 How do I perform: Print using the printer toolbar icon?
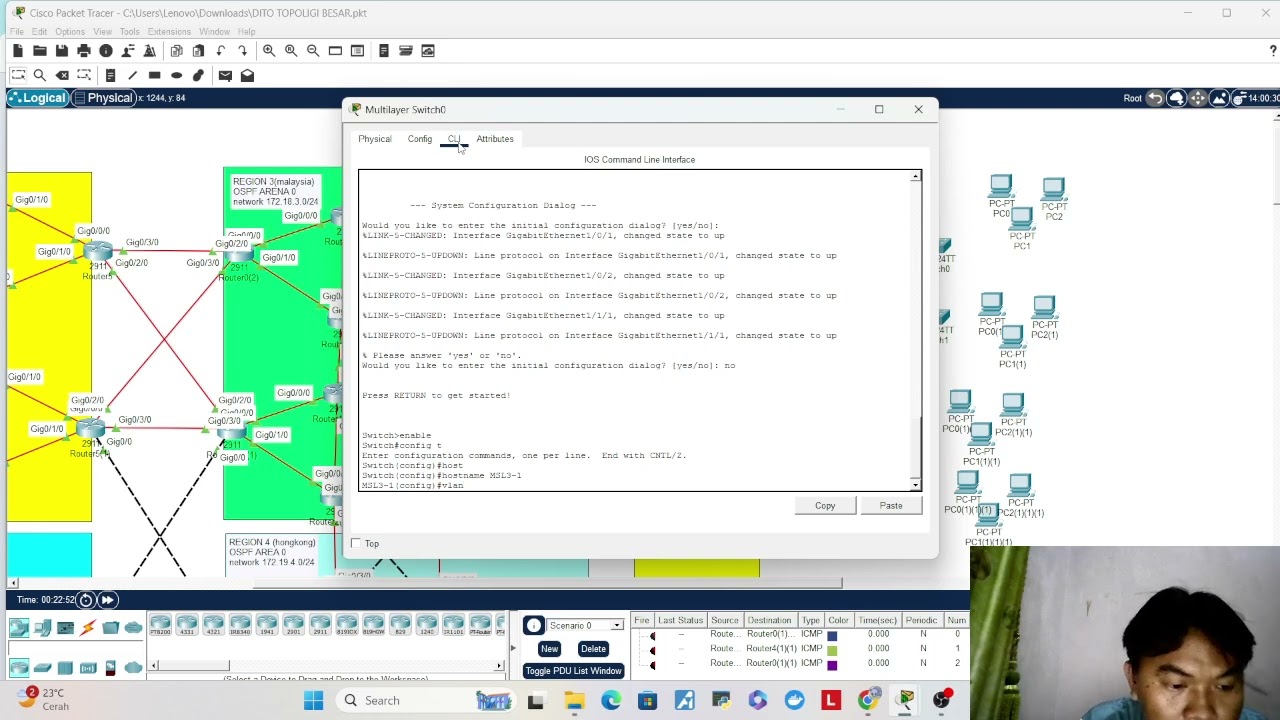point(84,51)
